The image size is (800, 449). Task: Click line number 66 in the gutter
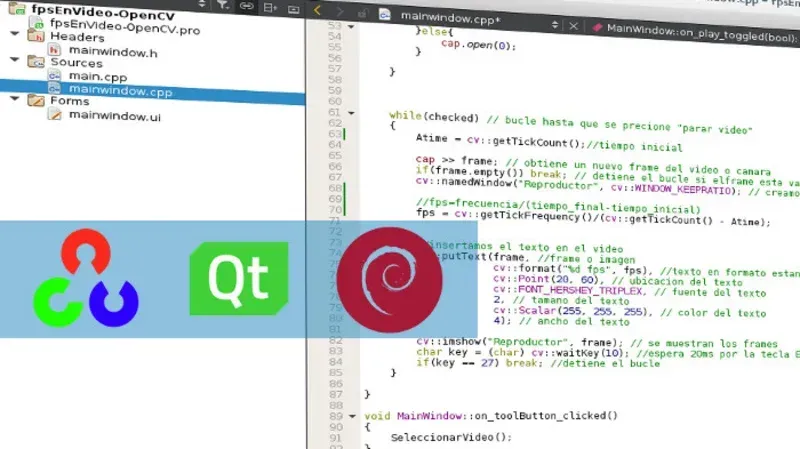[x=335, y=166]
